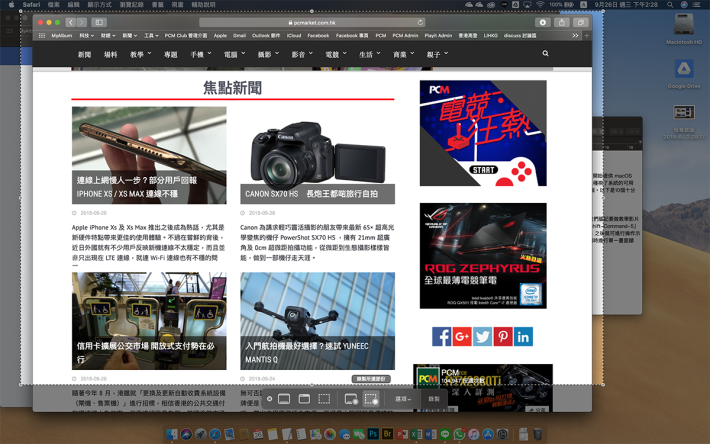
Task: Expand the 電競 navigation menu
Action: click(336, 54)
